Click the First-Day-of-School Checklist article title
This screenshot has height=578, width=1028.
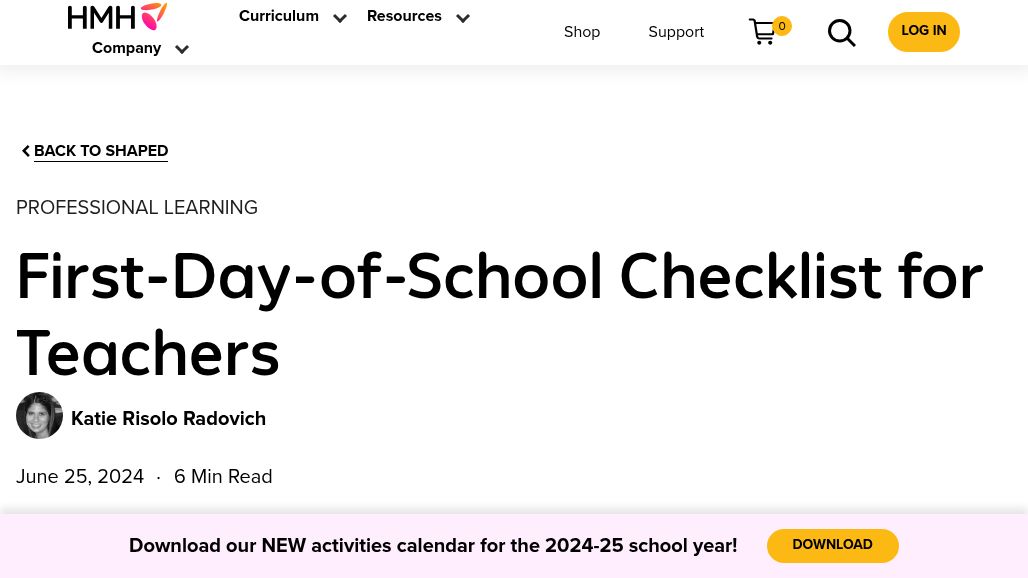[499, 316]
